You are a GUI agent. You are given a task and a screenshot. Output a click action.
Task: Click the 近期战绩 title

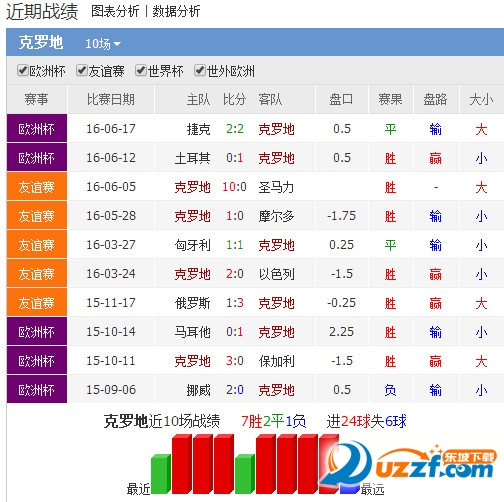pyautogui.click(x=42, y=11)
